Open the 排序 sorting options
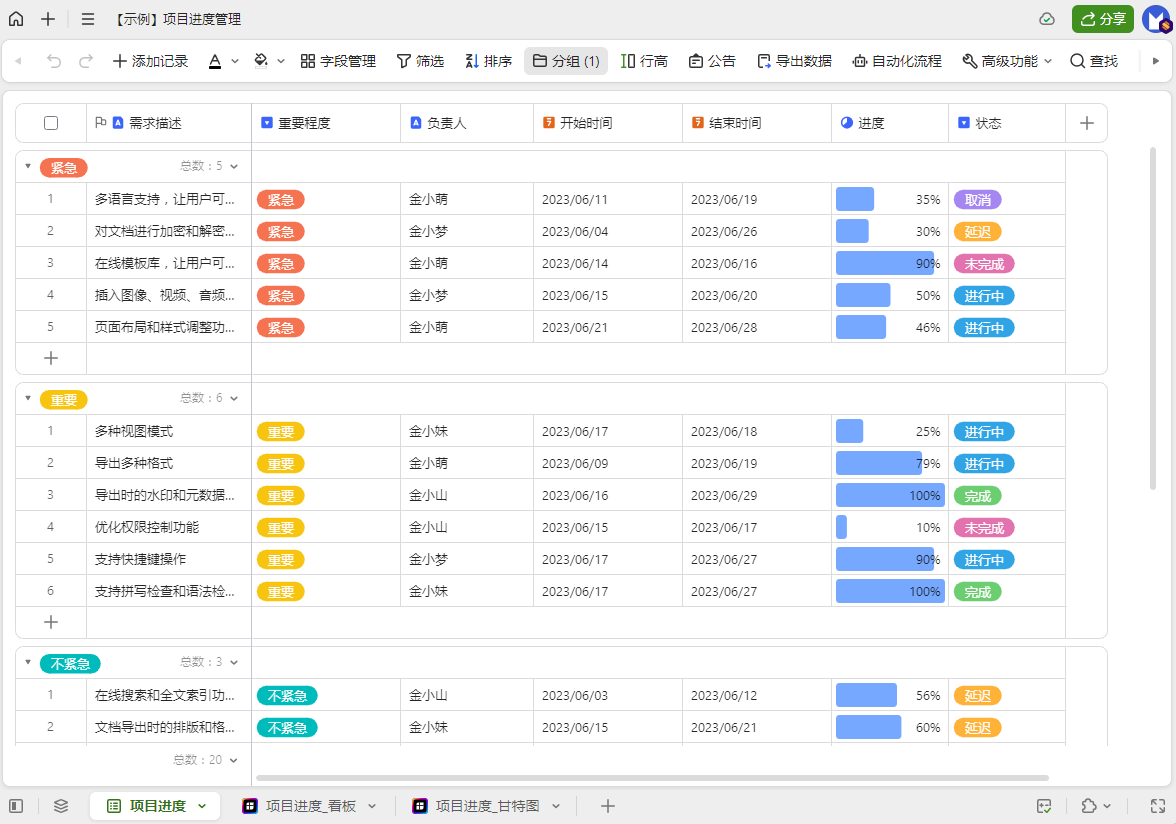Screen dimensions: 1176x824 (487, 60)
